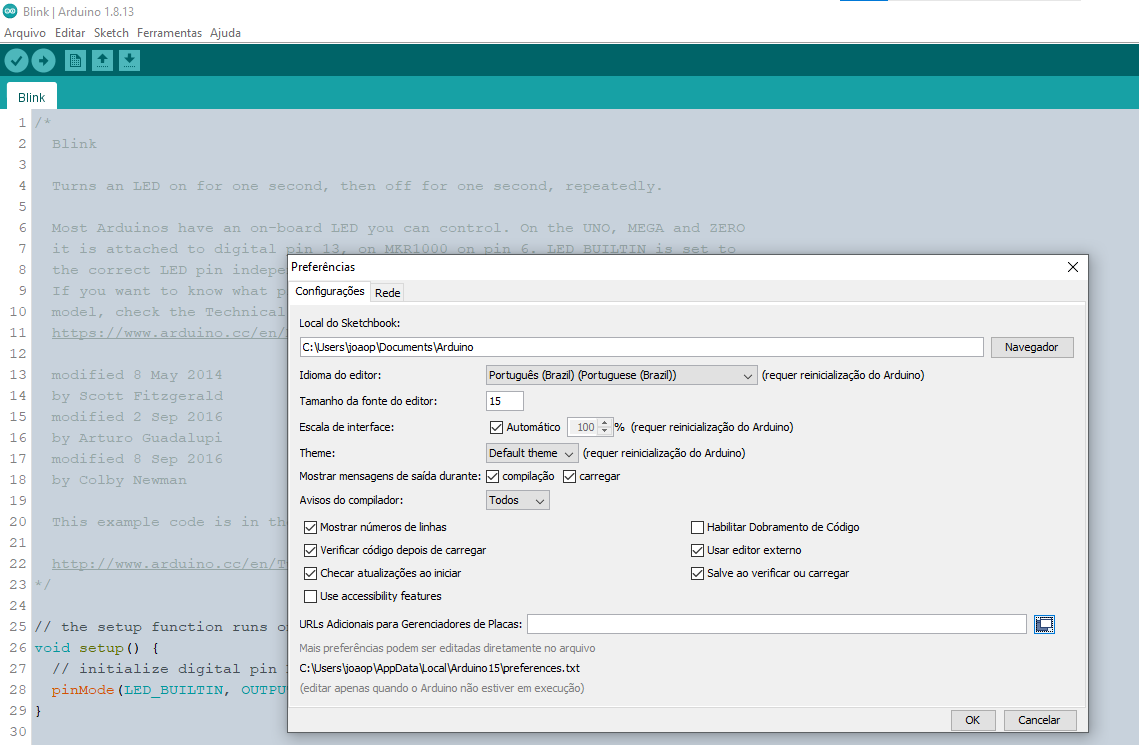Toggle the compilação output checkbox

[493, 476]
